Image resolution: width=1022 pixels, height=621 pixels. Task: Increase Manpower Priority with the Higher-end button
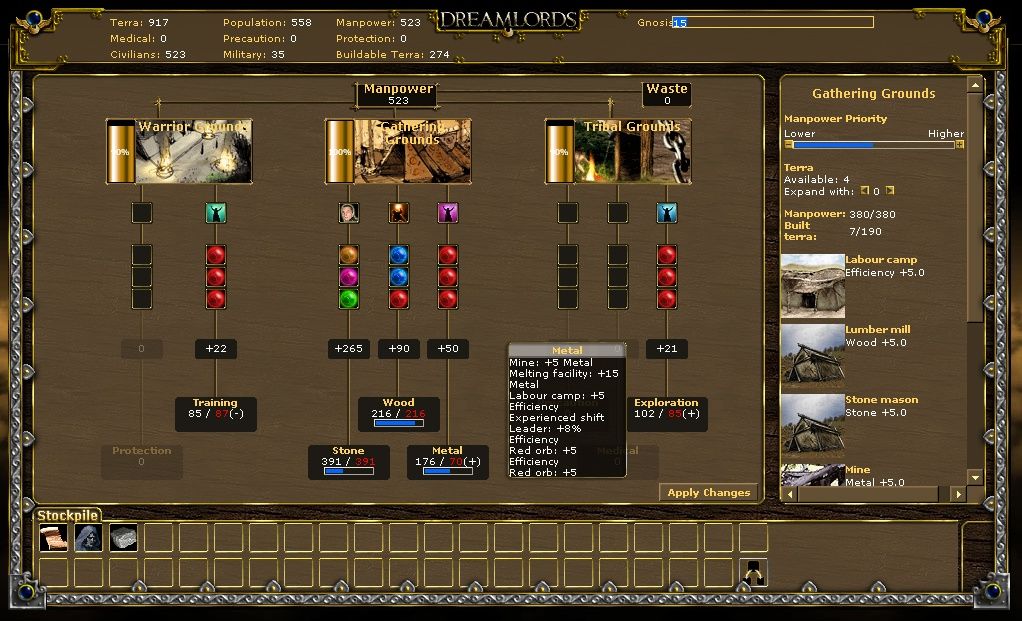960,145
